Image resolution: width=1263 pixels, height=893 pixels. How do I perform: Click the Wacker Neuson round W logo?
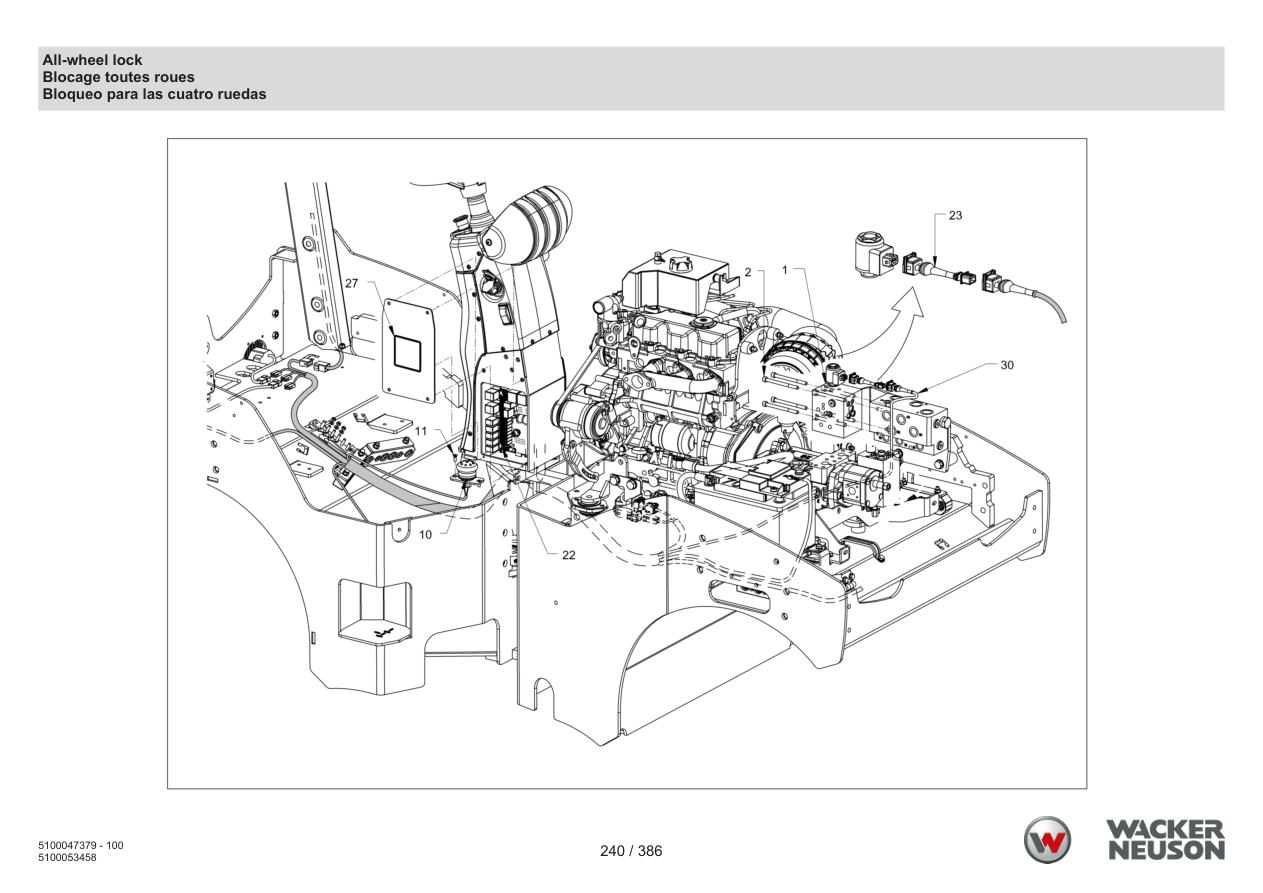1047,840
